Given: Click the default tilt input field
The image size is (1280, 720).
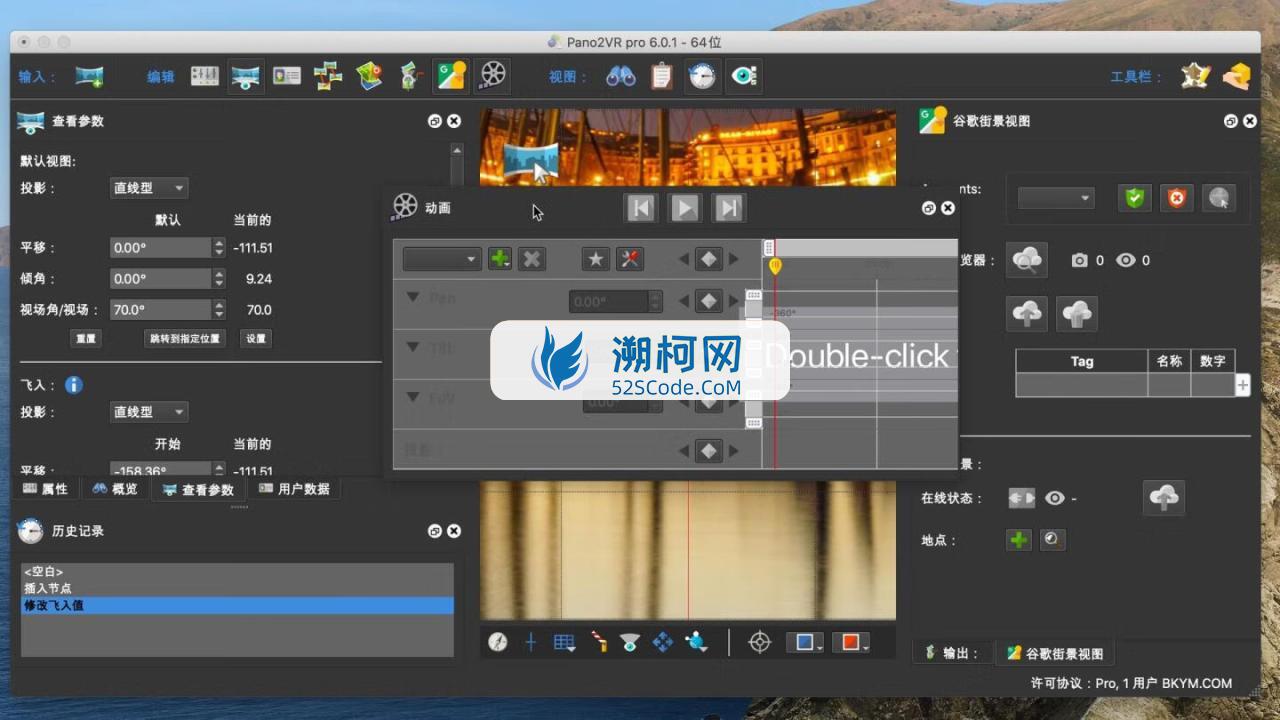Looking at the screenshot, I should click(x=160, y=278).
